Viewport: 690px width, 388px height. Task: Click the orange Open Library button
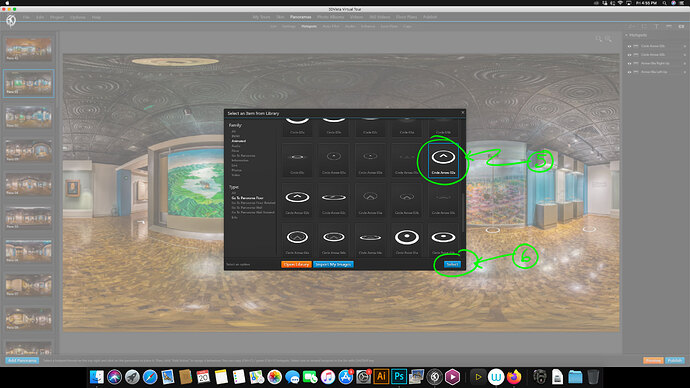[x=296, y=264]
